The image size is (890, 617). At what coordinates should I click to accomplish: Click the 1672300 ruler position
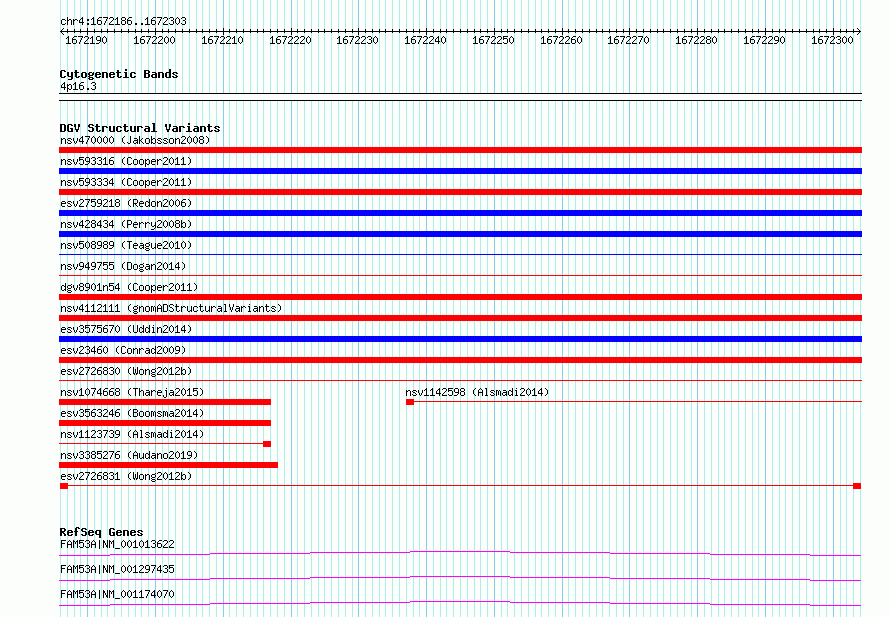coord(832,40)
